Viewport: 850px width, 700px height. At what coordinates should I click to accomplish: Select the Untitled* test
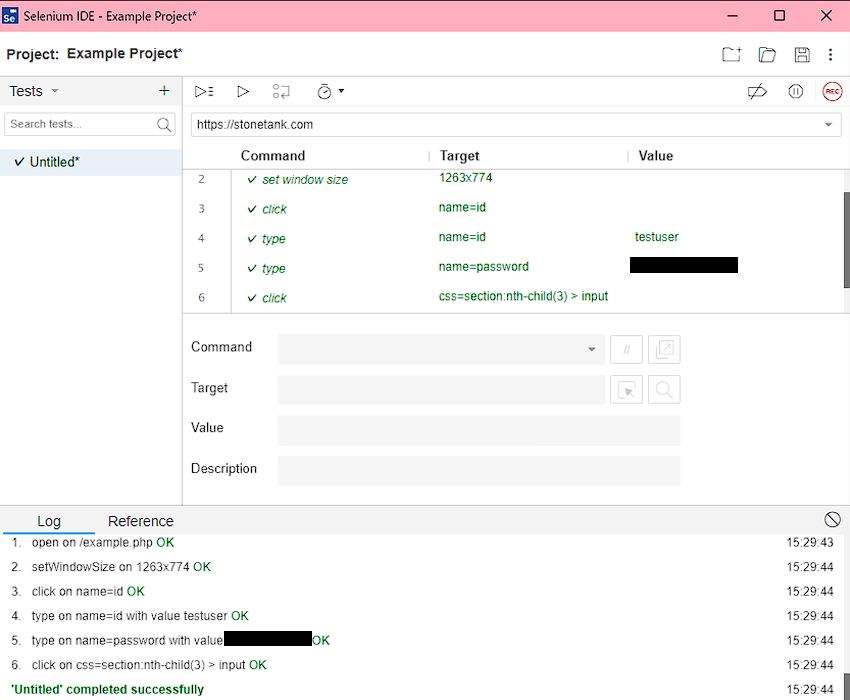[x=91, y=162]
